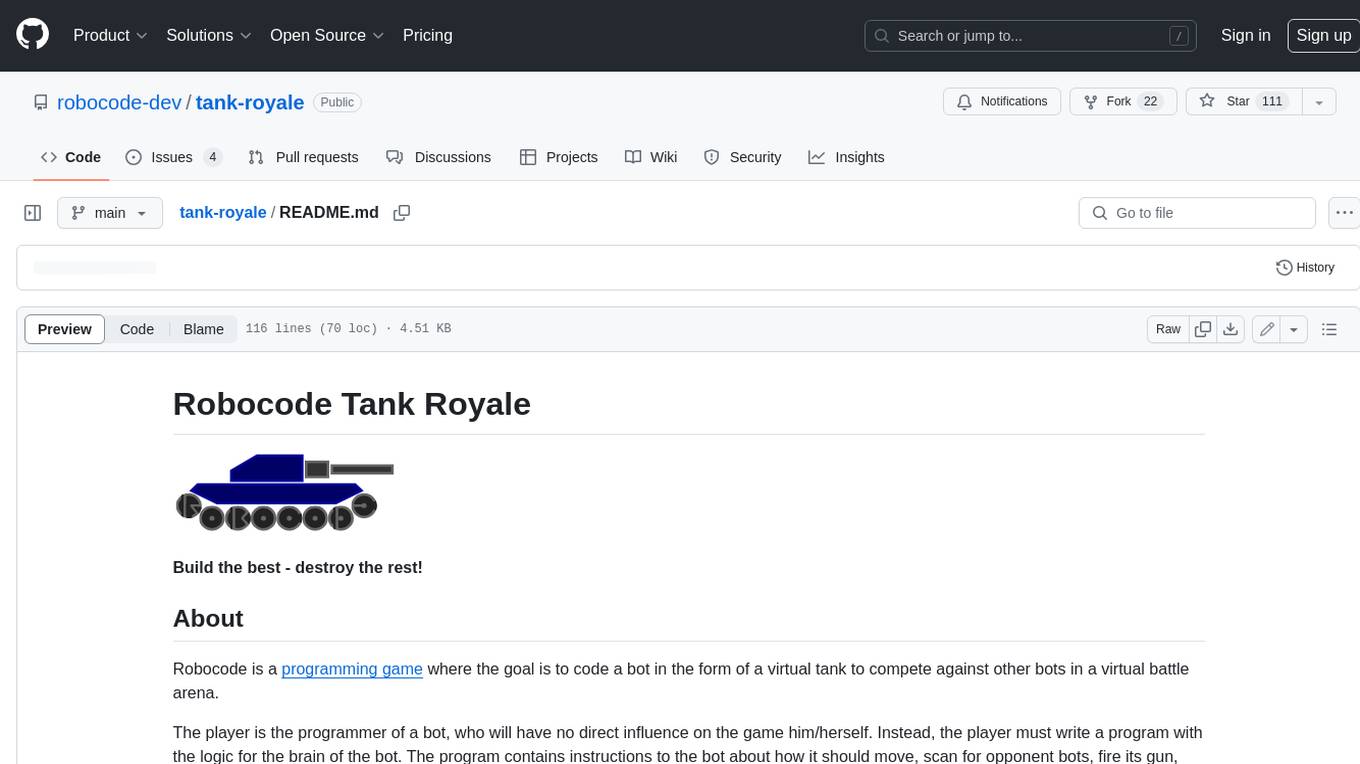This screenshot has height=764, width=1360.
Task: Open the main branch selector
Action: click(x=110, y=213)
